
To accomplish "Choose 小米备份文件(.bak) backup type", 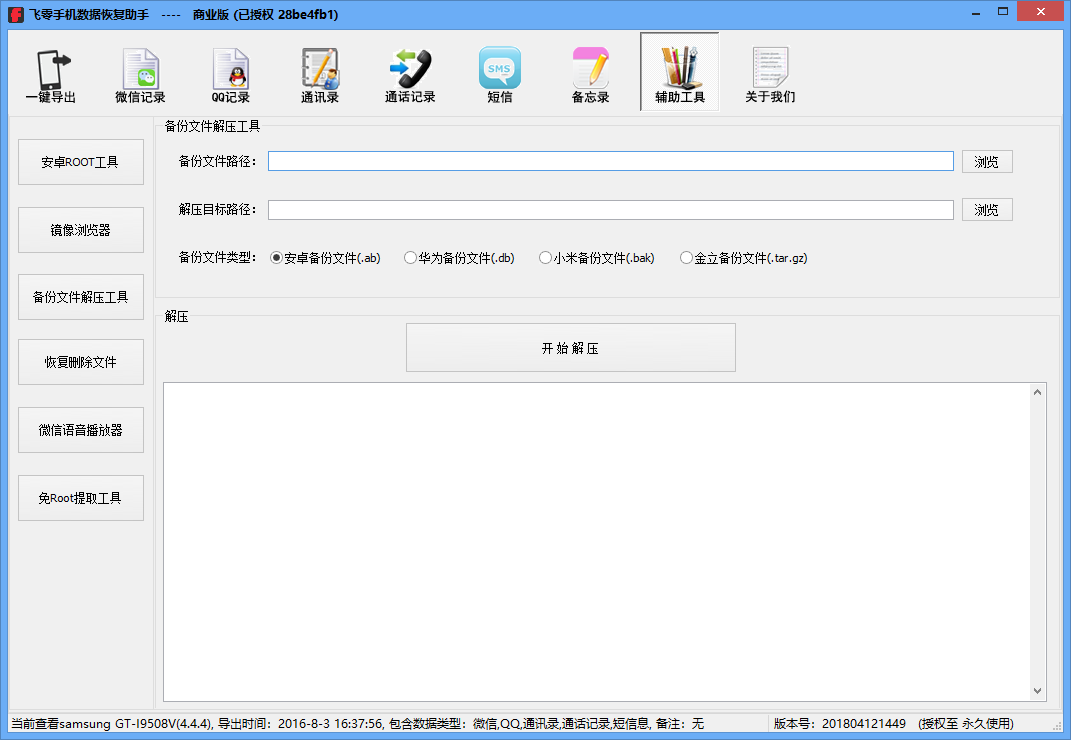I will (545, 257).
